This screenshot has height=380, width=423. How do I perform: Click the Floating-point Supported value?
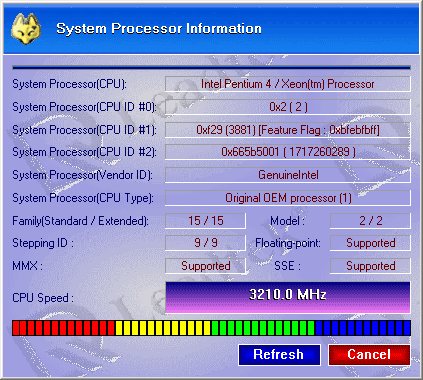click(x=370, y=243)
